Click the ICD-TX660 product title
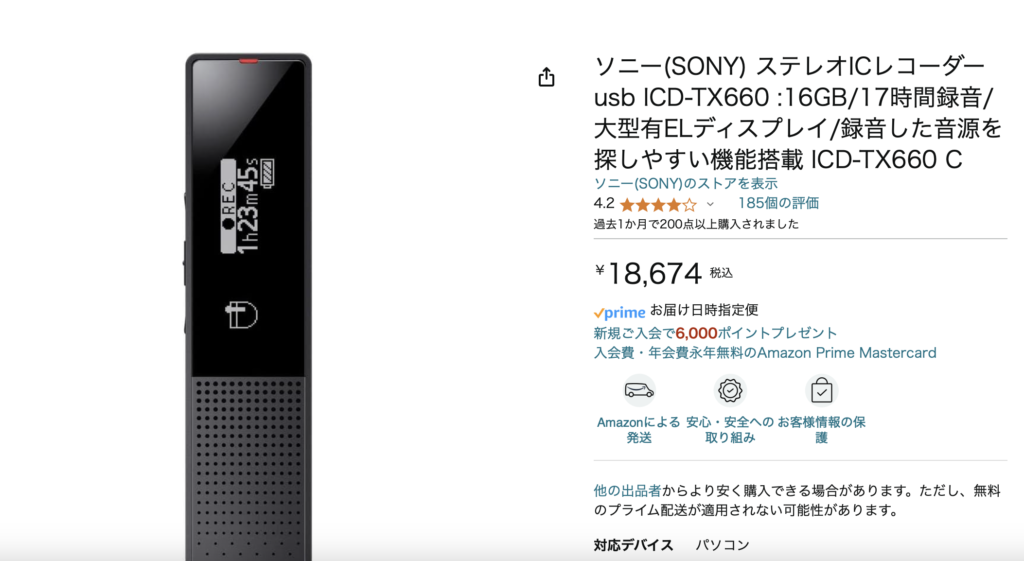This screenshot has width=1024, height=561. 797,112
